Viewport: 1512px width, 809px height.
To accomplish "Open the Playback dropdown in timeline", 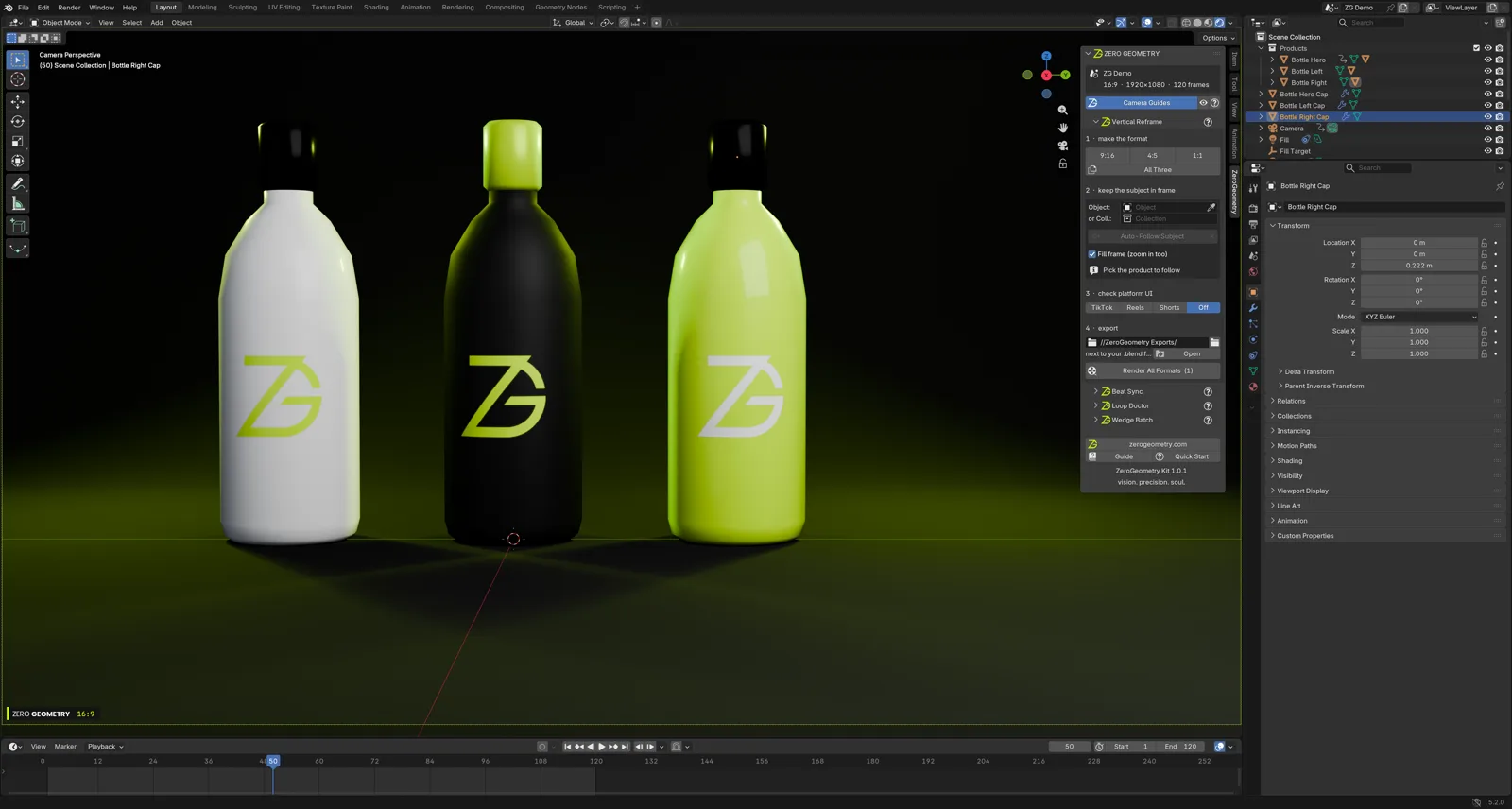I will click(x=105, y=747).
